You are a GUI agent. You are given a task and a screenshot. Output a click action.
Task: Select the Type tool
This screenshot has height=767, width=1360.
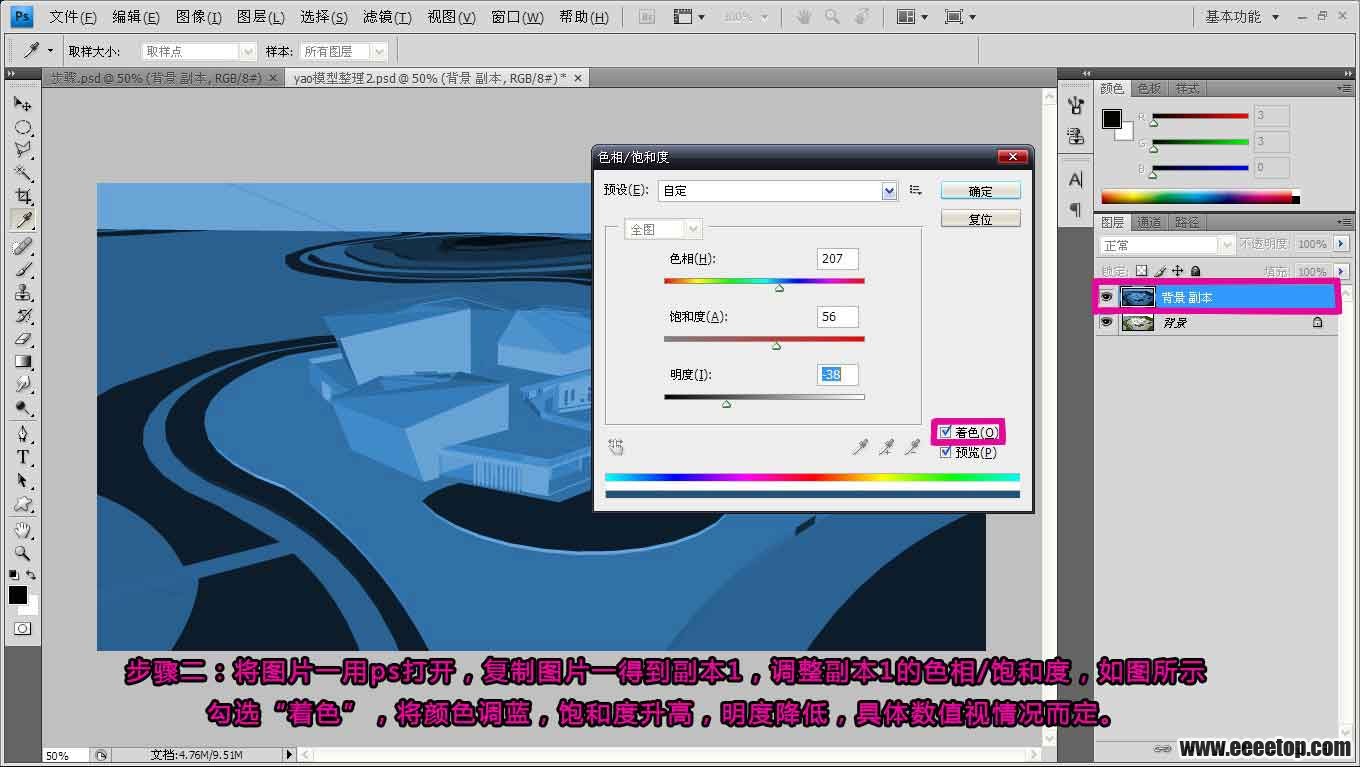[x=22, y=457]
